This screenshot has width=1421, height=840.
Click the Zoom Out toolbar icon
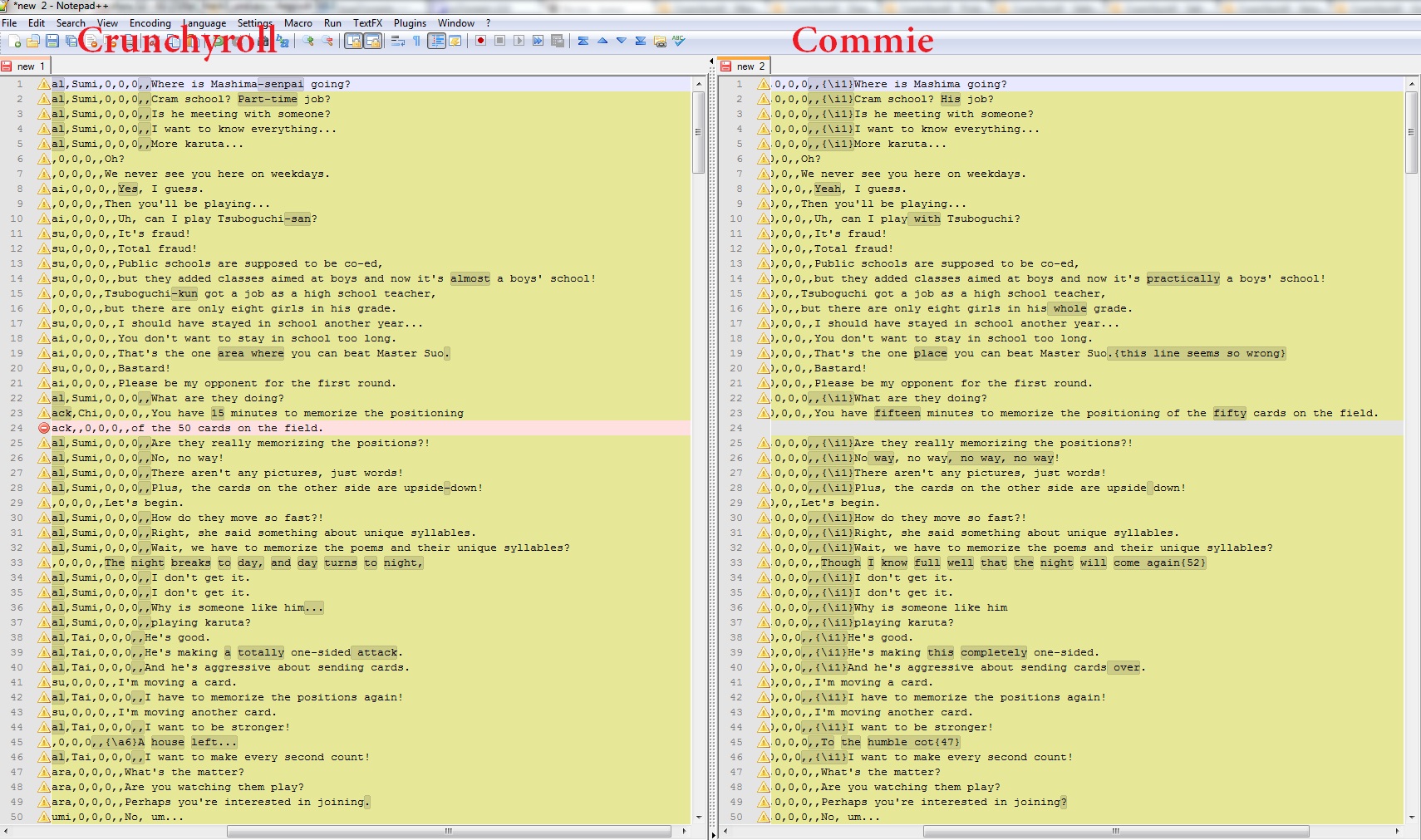tap(327, 41)
